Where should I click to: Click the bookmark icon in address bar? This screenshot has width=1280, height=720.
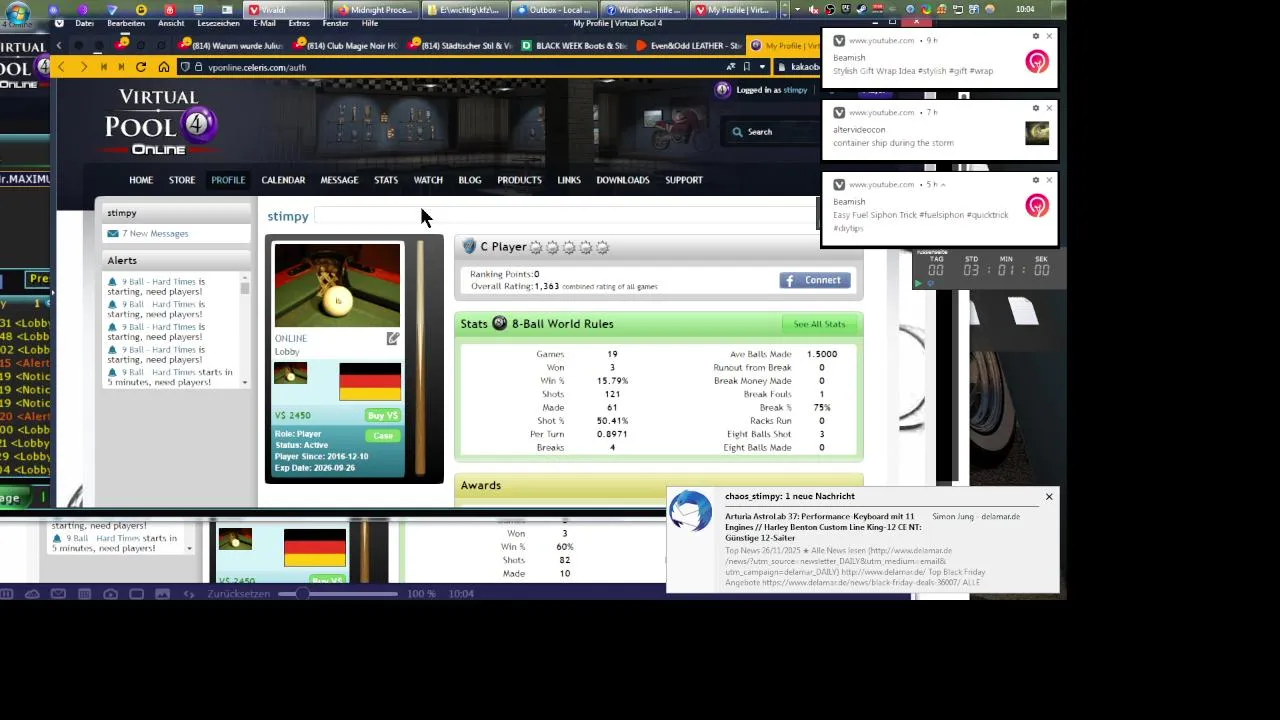click(x=746, y=67)
